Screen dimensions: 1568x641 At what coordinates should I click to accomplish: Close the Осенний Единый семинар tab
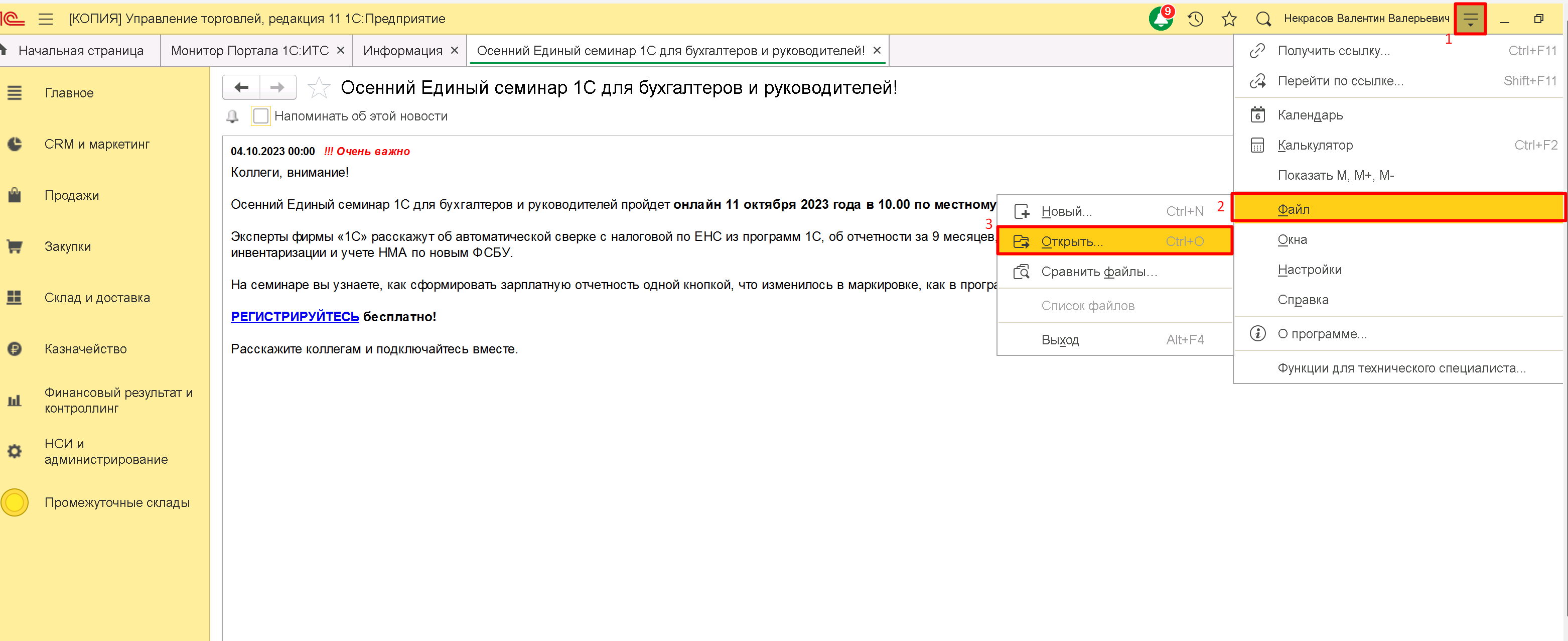(877, 51)
